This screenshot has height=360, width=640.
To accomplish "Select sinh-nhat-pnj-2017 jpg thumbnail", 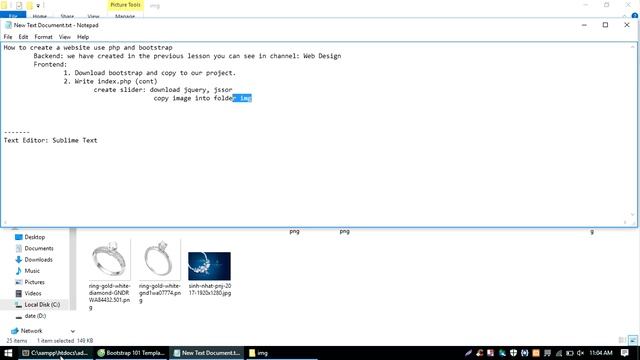I will tap(209, 266).
